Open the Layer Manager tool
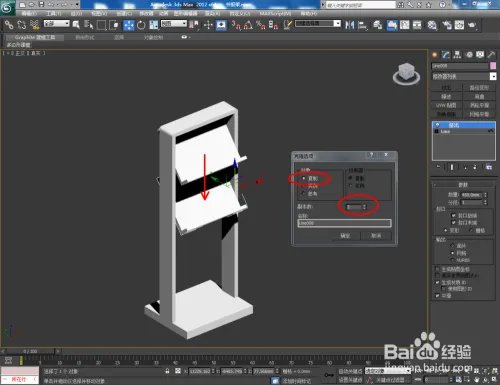This screenshot has width=500, height=385. coord(377,25)
